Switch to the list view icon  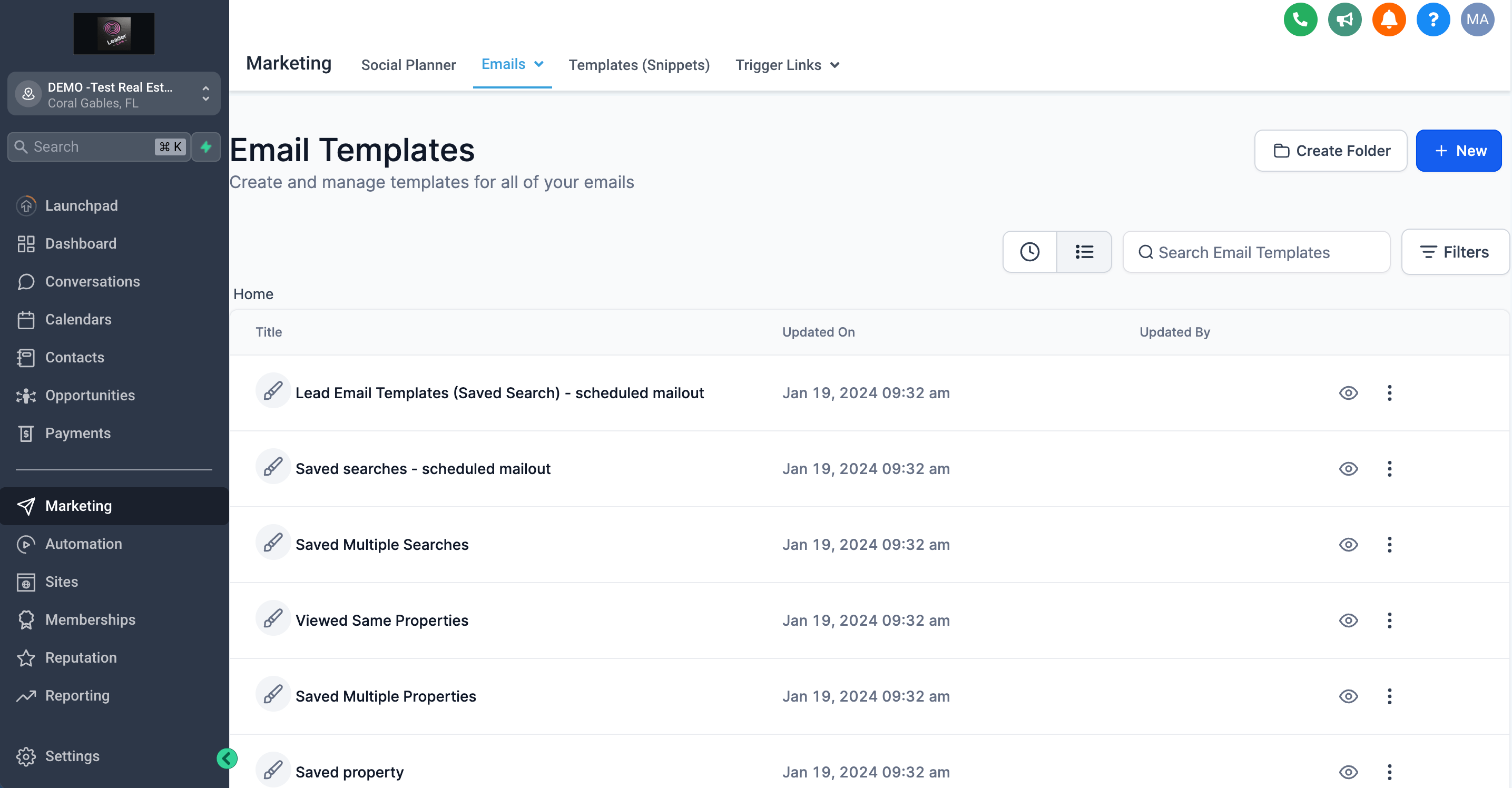1084,252
